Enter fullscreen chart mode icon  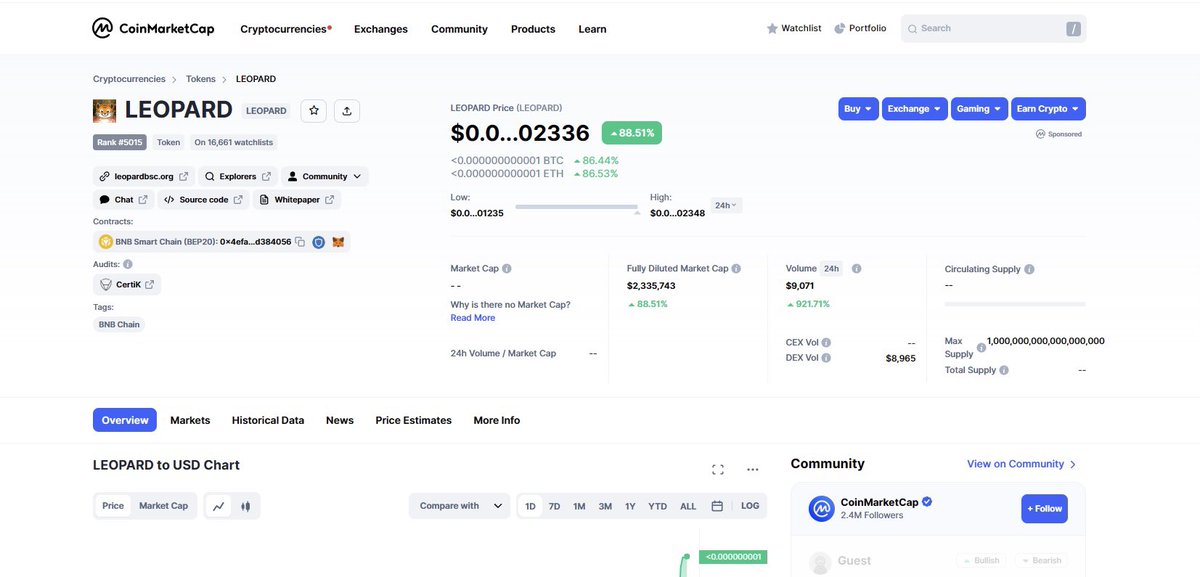pos(718,469)
